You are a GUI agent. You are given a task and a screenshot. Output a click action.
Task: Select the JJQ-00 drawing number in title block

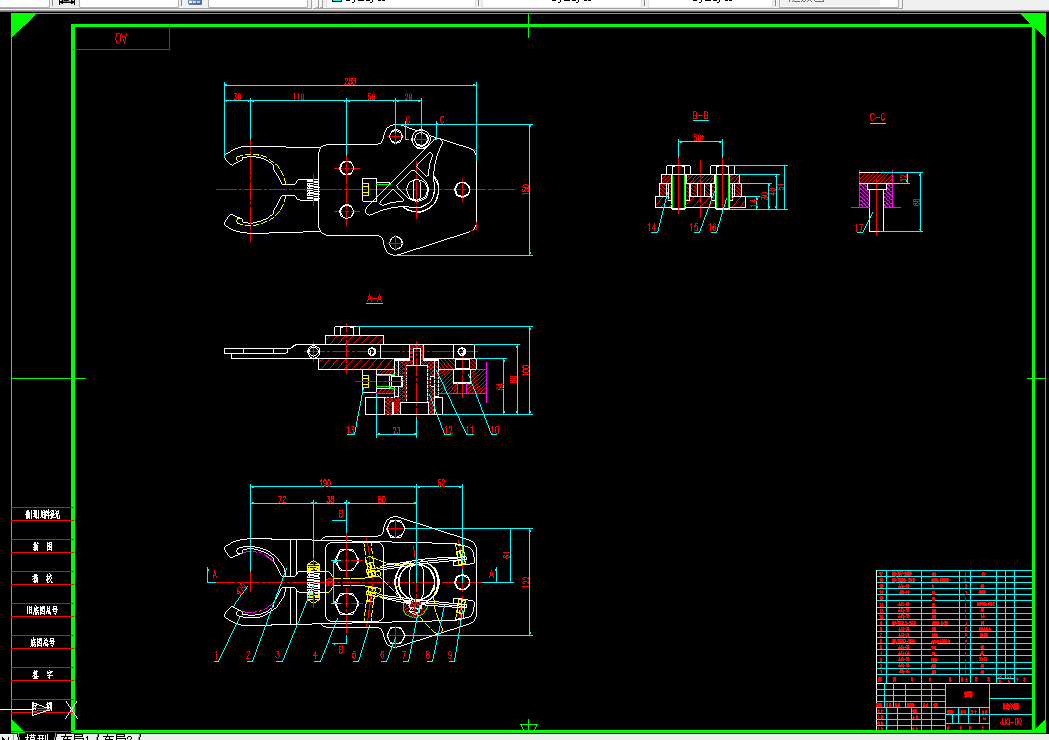pos(1011,722)
